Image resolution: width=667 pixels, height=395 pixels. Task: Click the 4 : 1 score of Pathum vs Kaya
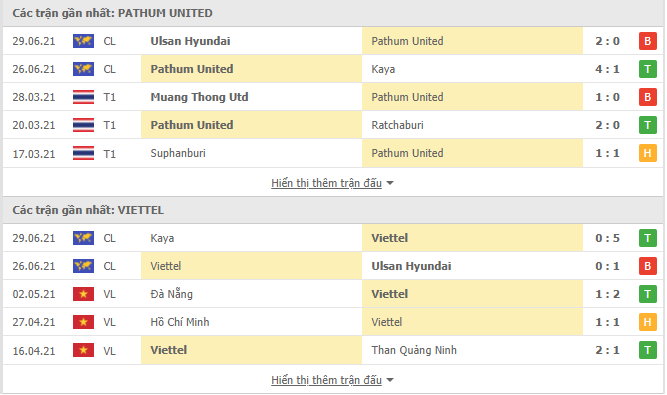[607, 69]
